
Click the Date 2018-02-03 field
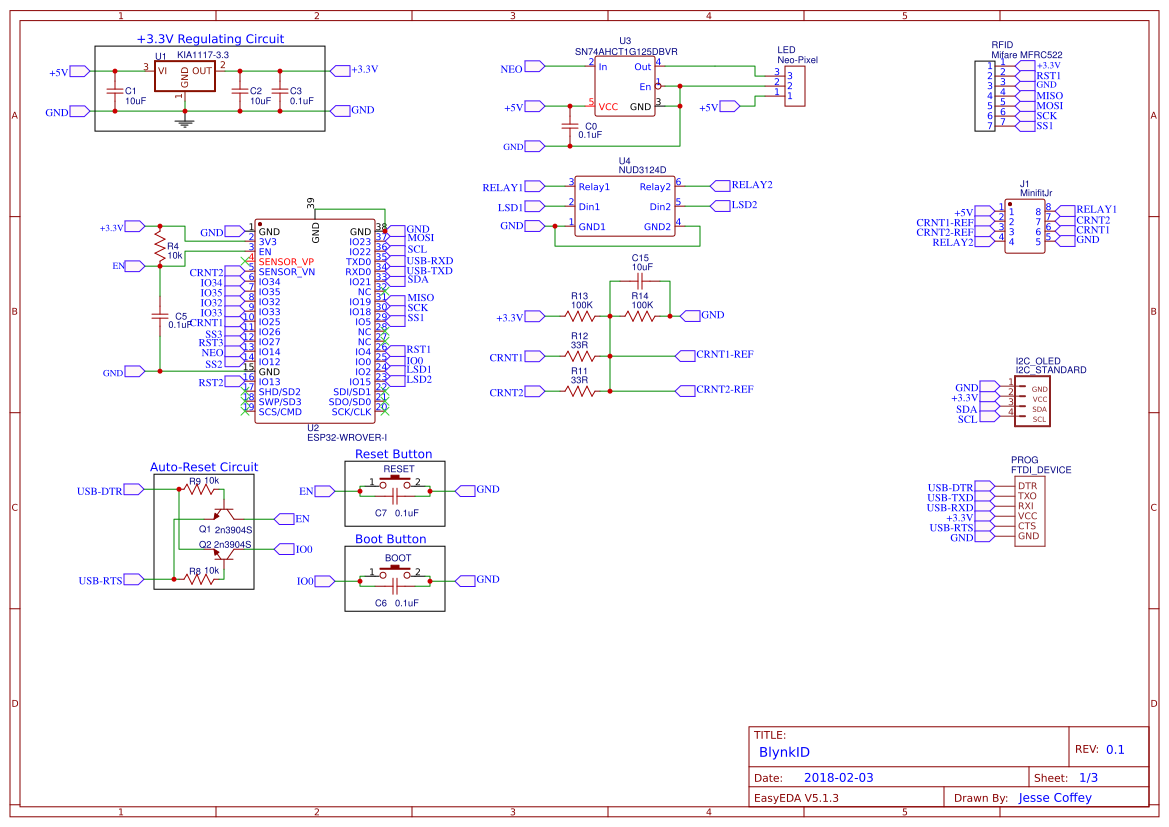coord(837,777)
